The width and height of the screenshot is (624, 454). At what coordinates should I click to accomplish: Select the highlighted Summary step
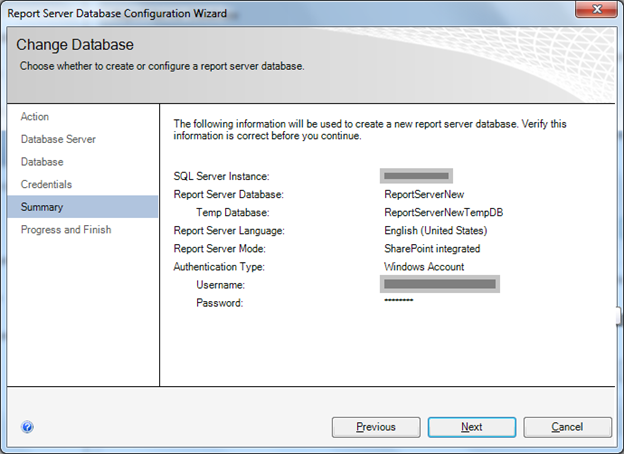(x=42, y=207)
